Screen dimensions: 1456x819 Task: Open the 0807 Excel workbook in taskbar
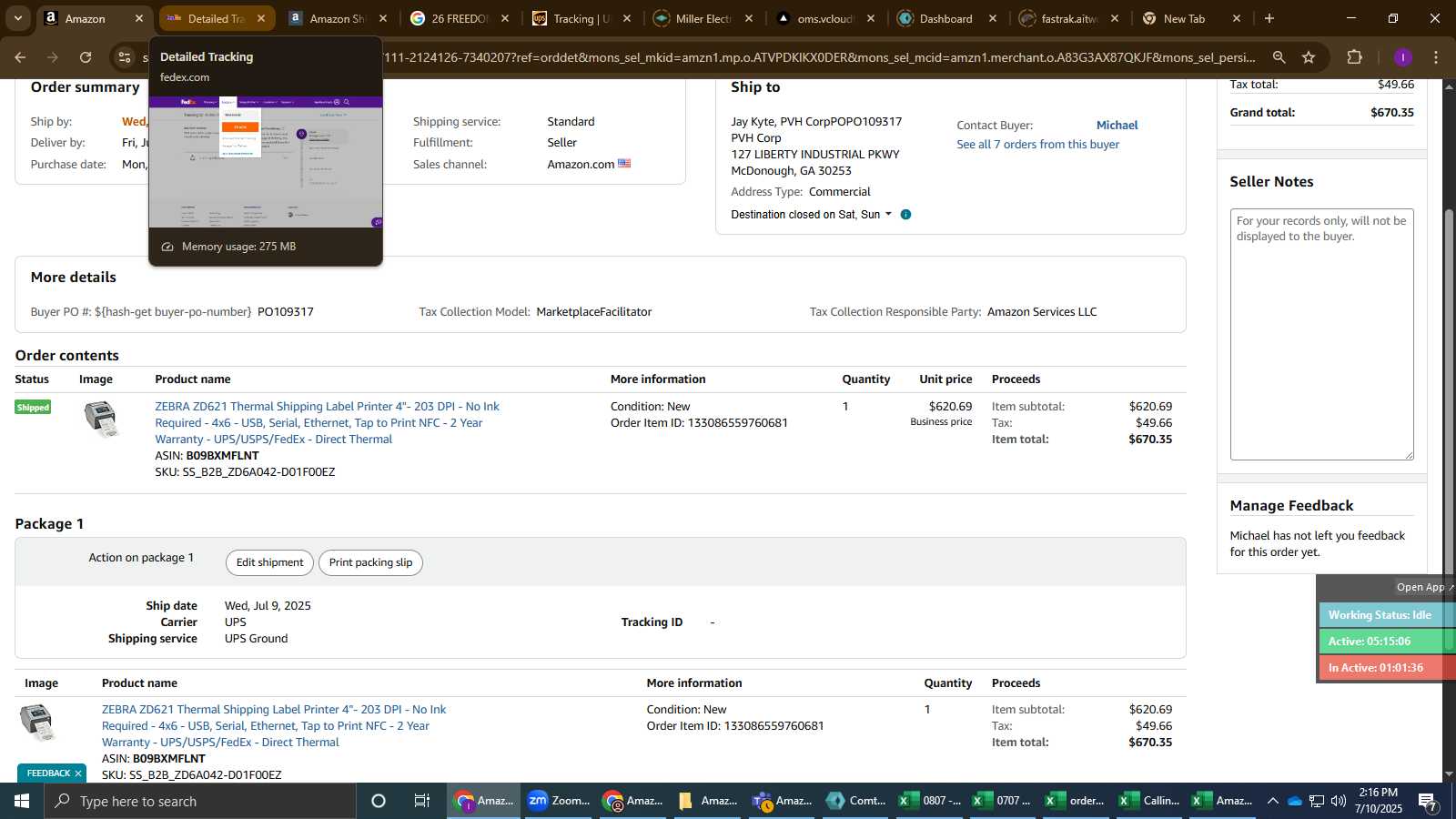pos(929,801)
